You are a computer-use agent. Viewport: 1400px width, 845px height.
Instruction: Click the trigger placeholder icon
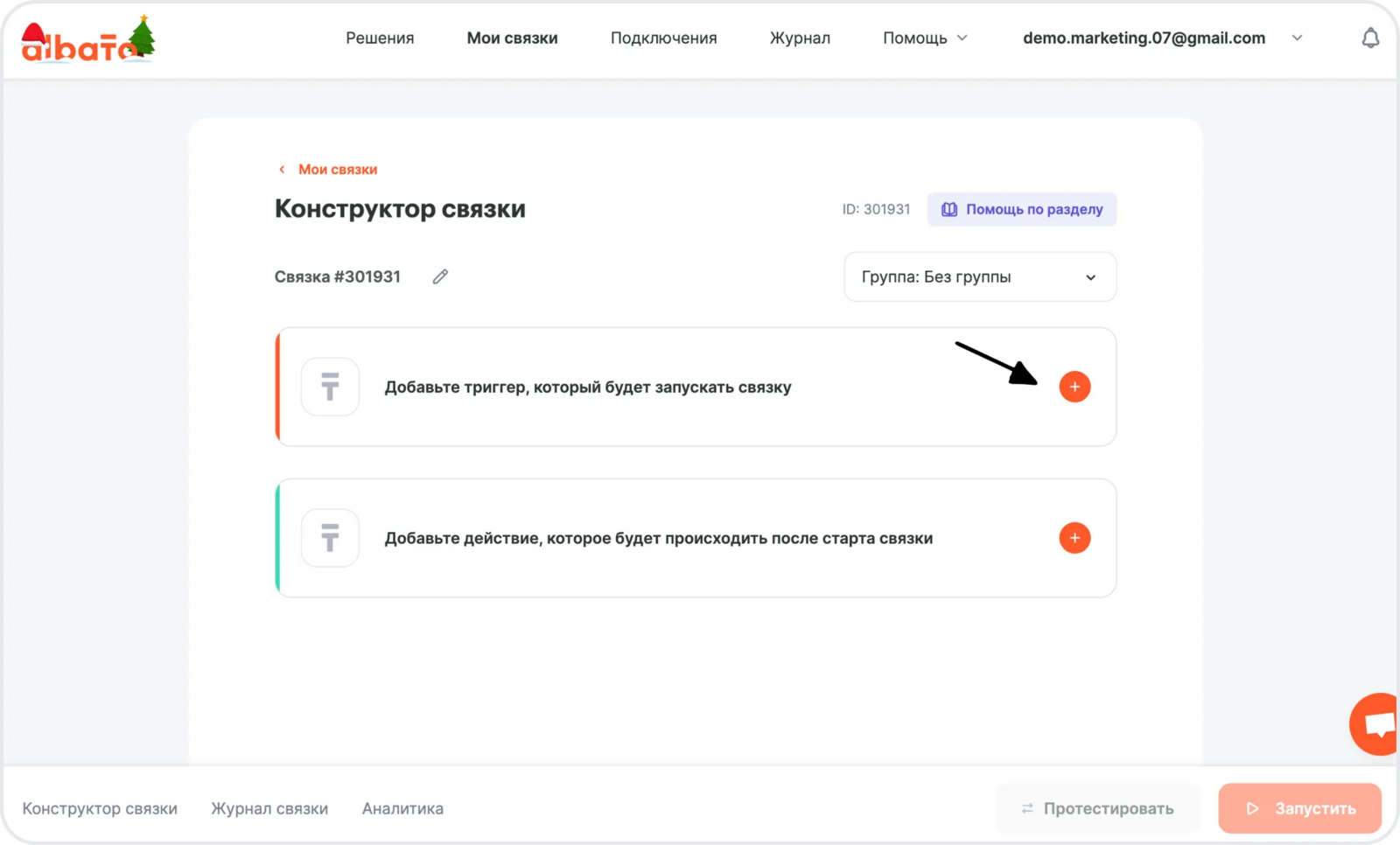point(330,387)
